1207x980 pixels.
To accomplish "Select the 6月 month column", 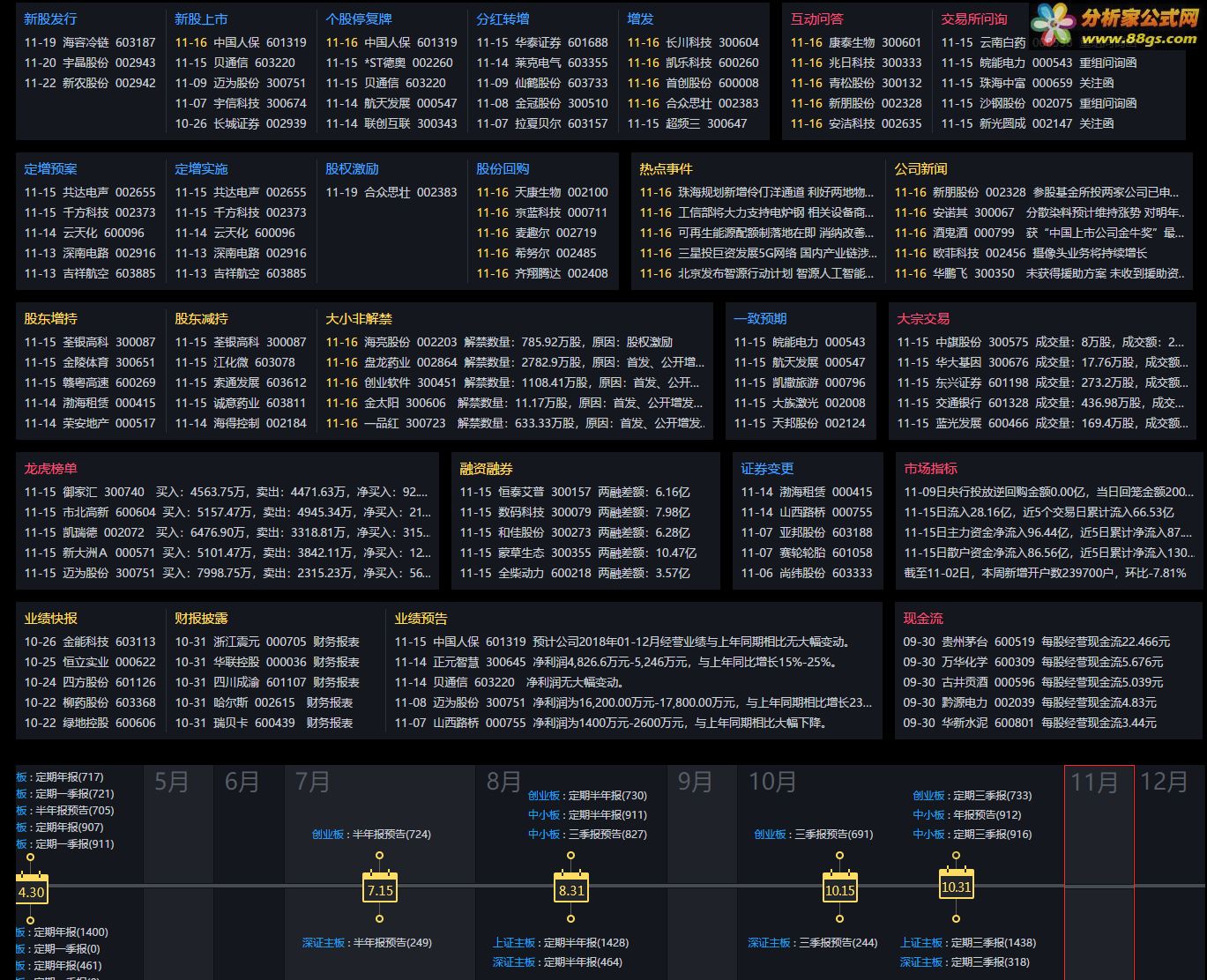I will click(x=249, y=872).
